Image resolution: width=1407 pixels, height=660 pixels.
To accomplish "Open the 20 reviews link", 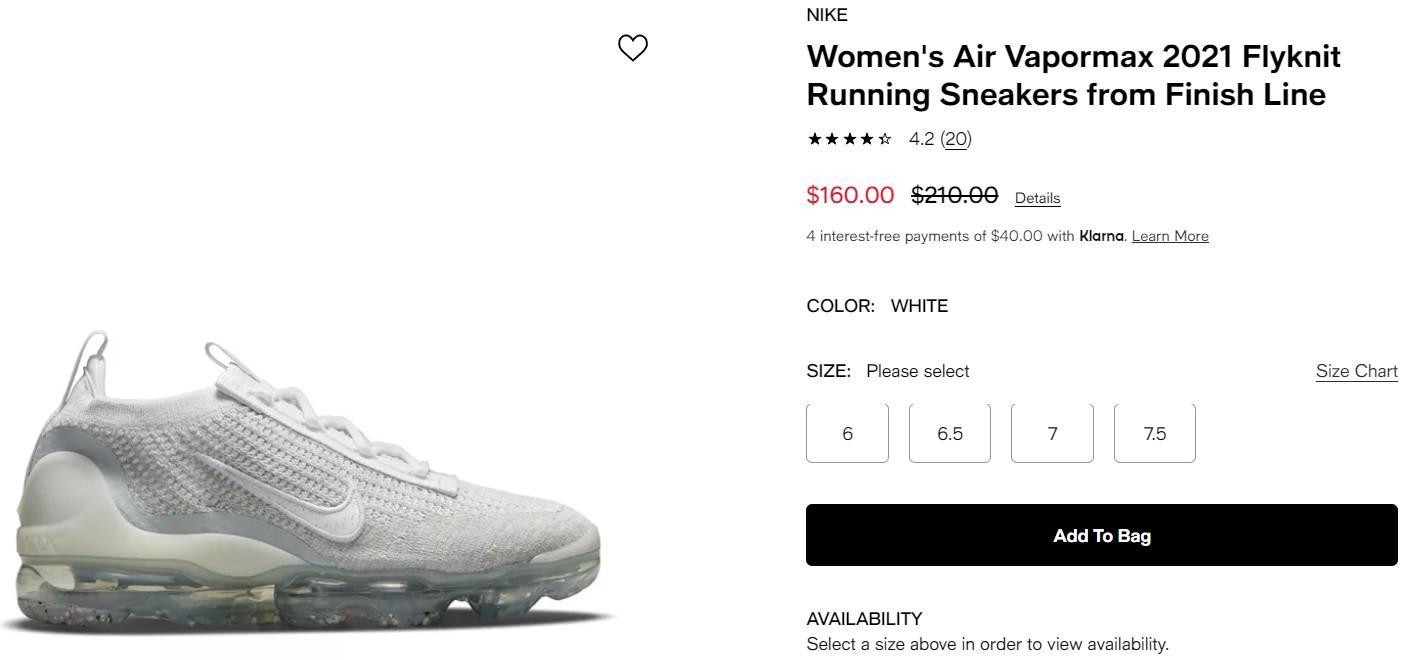I will coord(956,138).
